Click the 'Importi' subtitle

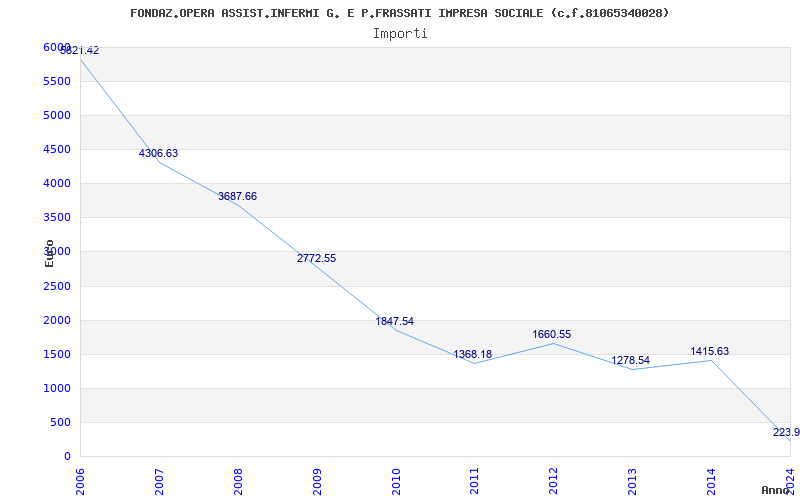[x=400, y=34]
